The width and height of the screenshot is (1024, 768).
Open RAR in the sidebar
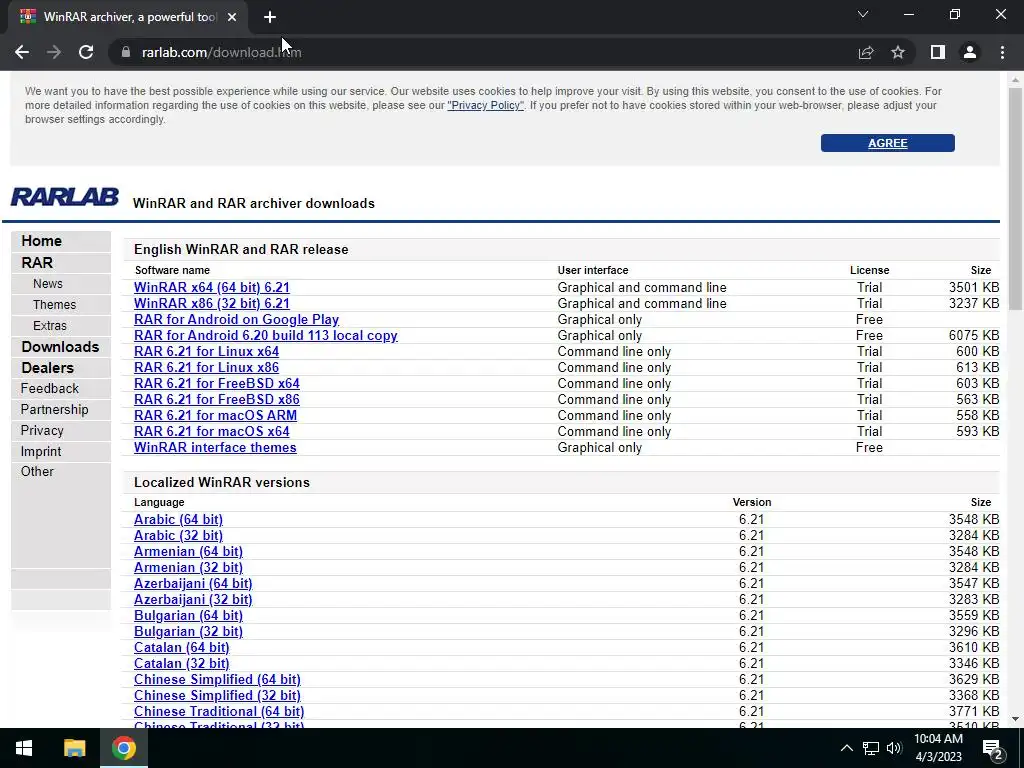37,263
